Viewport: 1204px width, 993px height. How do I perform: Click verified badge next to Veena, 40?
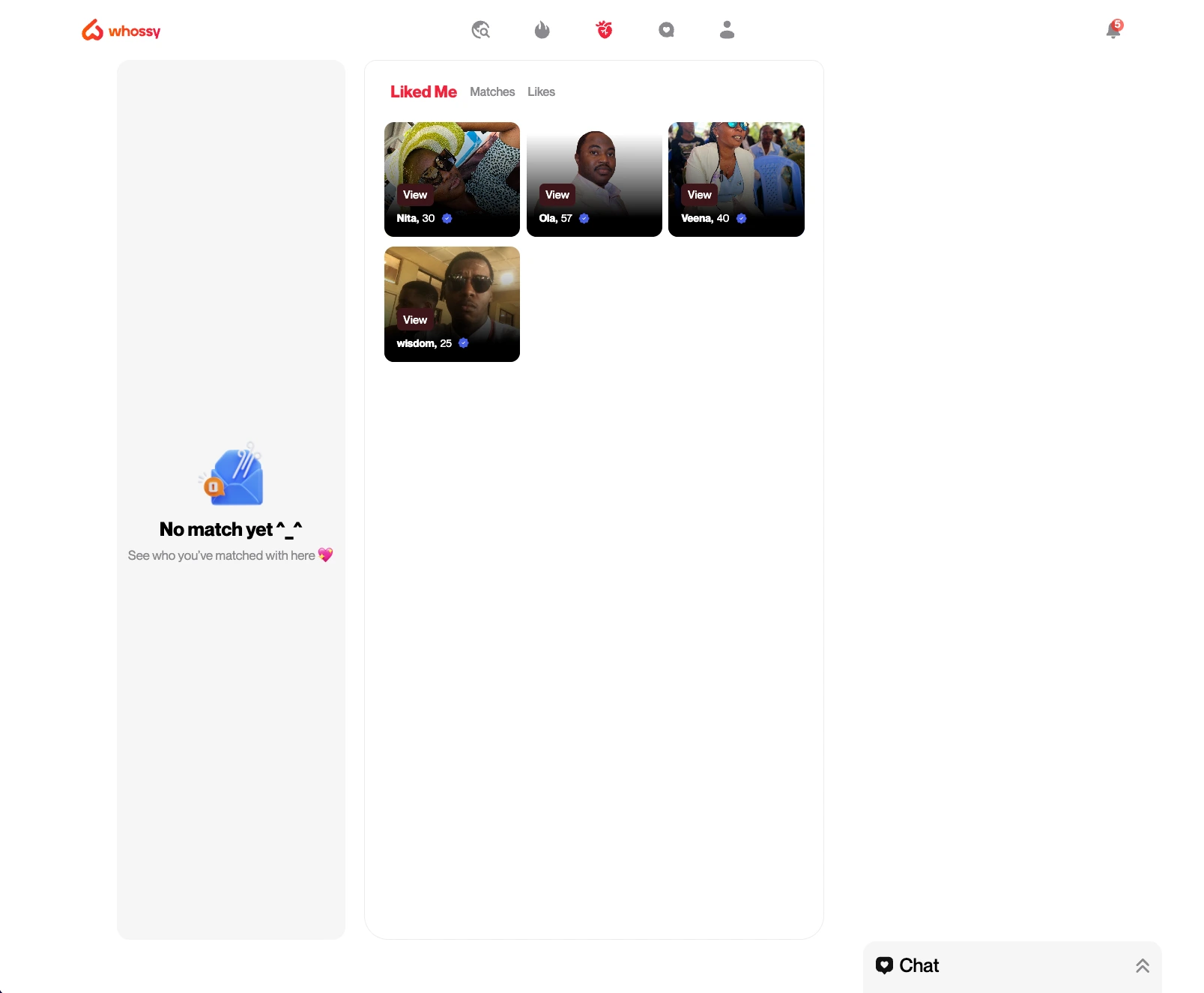pyautogui.click(x=742, y=219)
